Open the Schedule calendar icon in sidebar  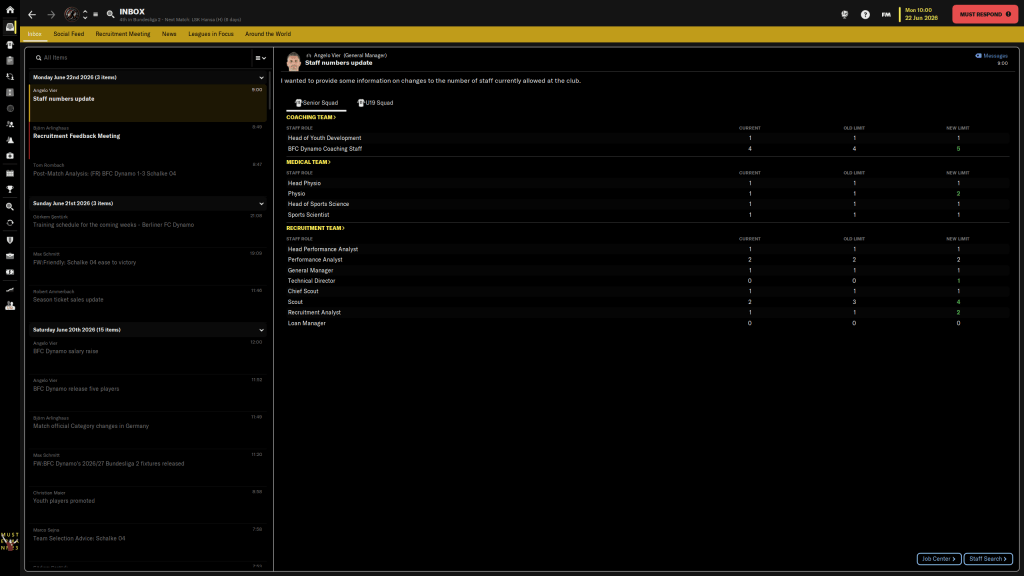9,172
